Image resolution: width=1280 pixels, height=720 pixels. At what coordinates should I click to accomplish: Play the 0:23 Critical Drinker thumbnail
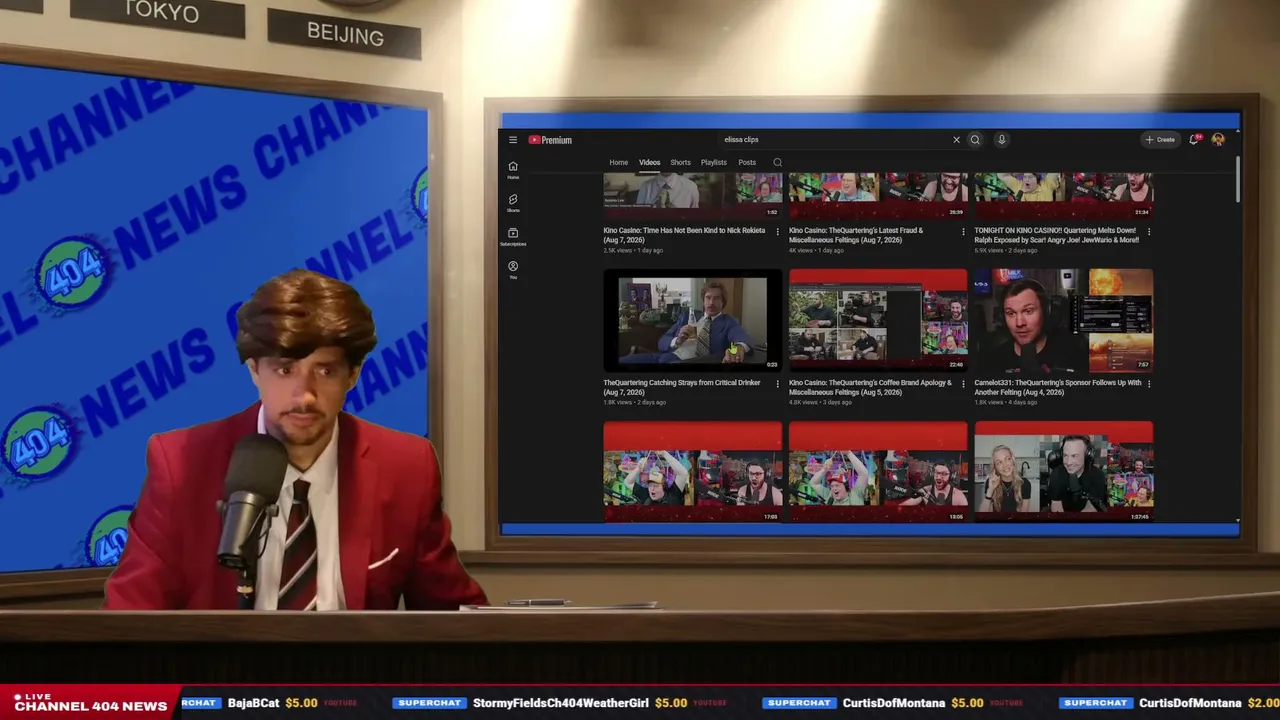tap(693, 320)
